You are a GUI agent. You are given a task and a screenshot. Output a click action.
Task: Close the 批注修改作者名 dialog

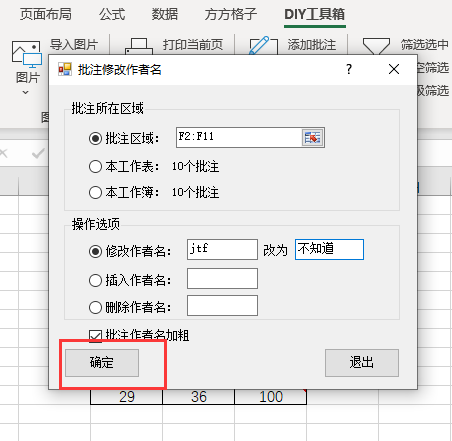click(394, 69)
